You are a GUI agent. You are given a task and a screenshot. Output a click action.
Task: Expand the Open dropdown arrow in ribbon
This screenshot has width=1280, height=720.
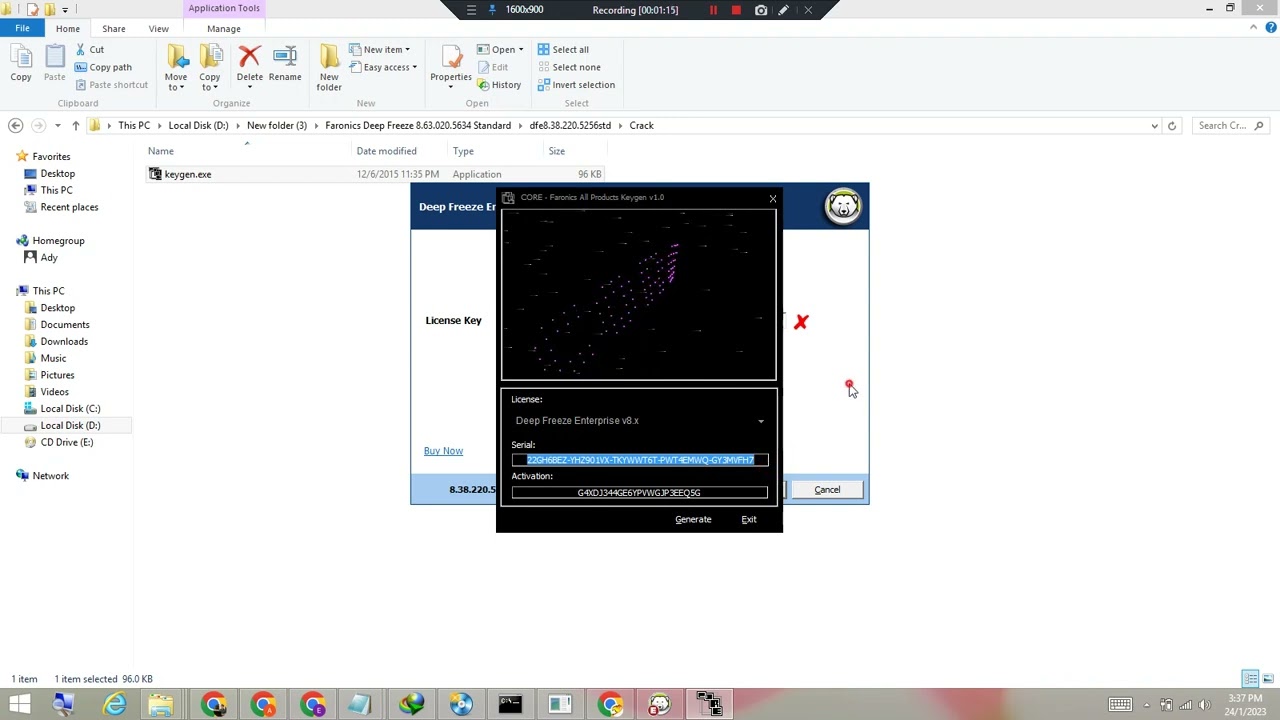point(521,49)
